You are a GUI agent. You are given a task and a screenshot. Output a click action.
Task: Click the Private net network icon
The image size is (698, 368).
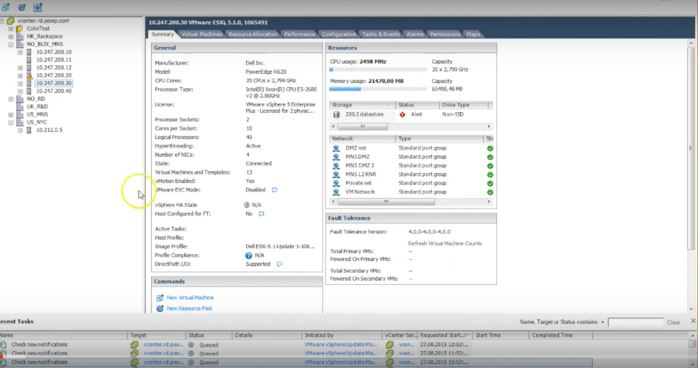click(336, 183)
